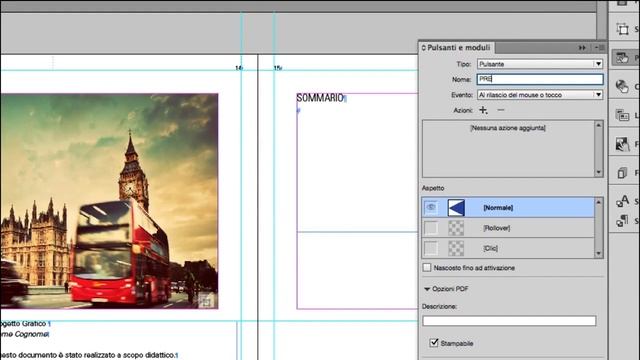The height and width of the screenshot is (360, 640).
Task: Click the Descrizione label
Action: [x=439, y=306]
